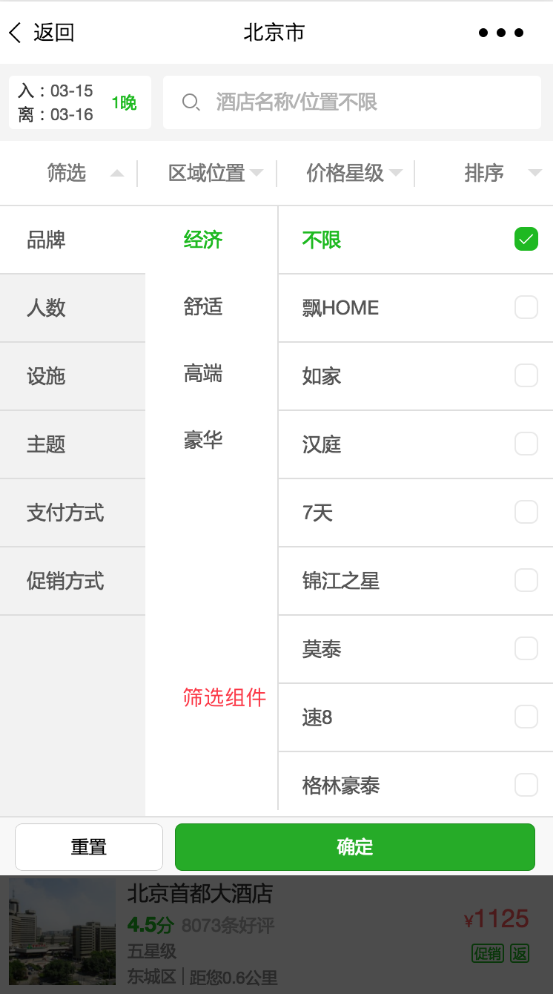554x995 pixels.
Task: Choose the 舒适 brand tier
Action: point(203,306)
